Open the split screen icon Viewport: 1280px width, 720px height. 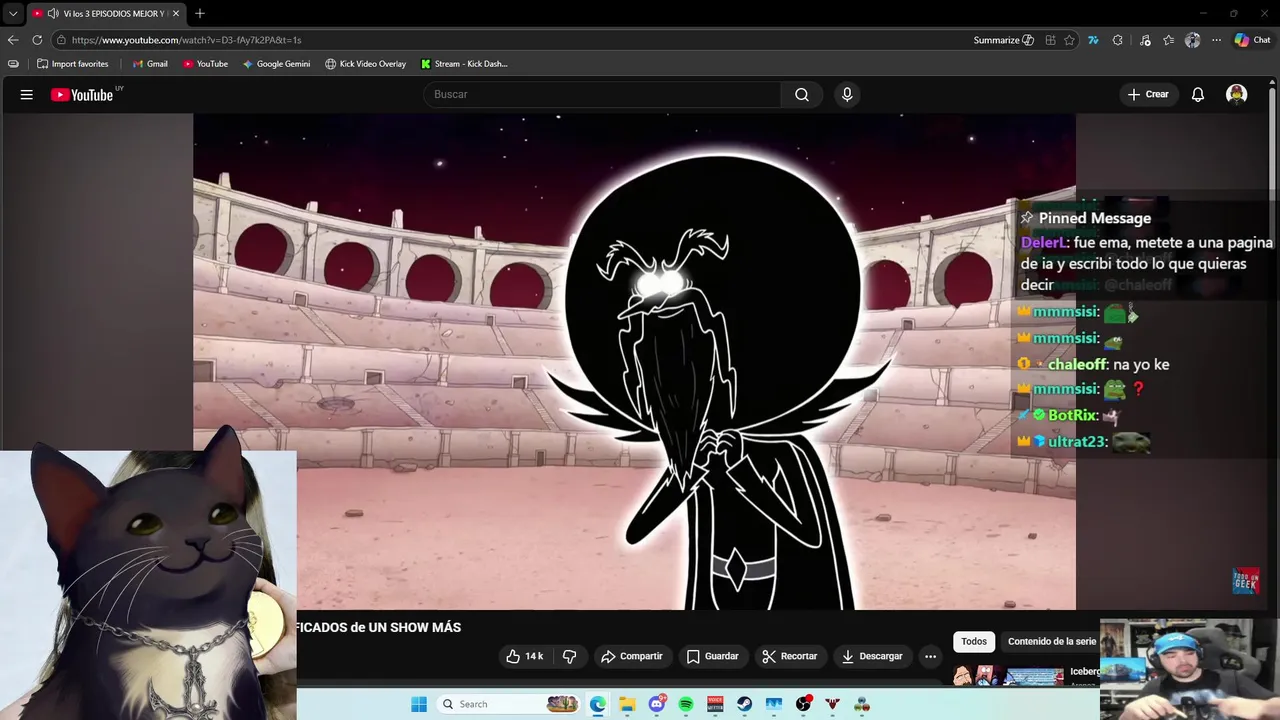pos(1050,40)
